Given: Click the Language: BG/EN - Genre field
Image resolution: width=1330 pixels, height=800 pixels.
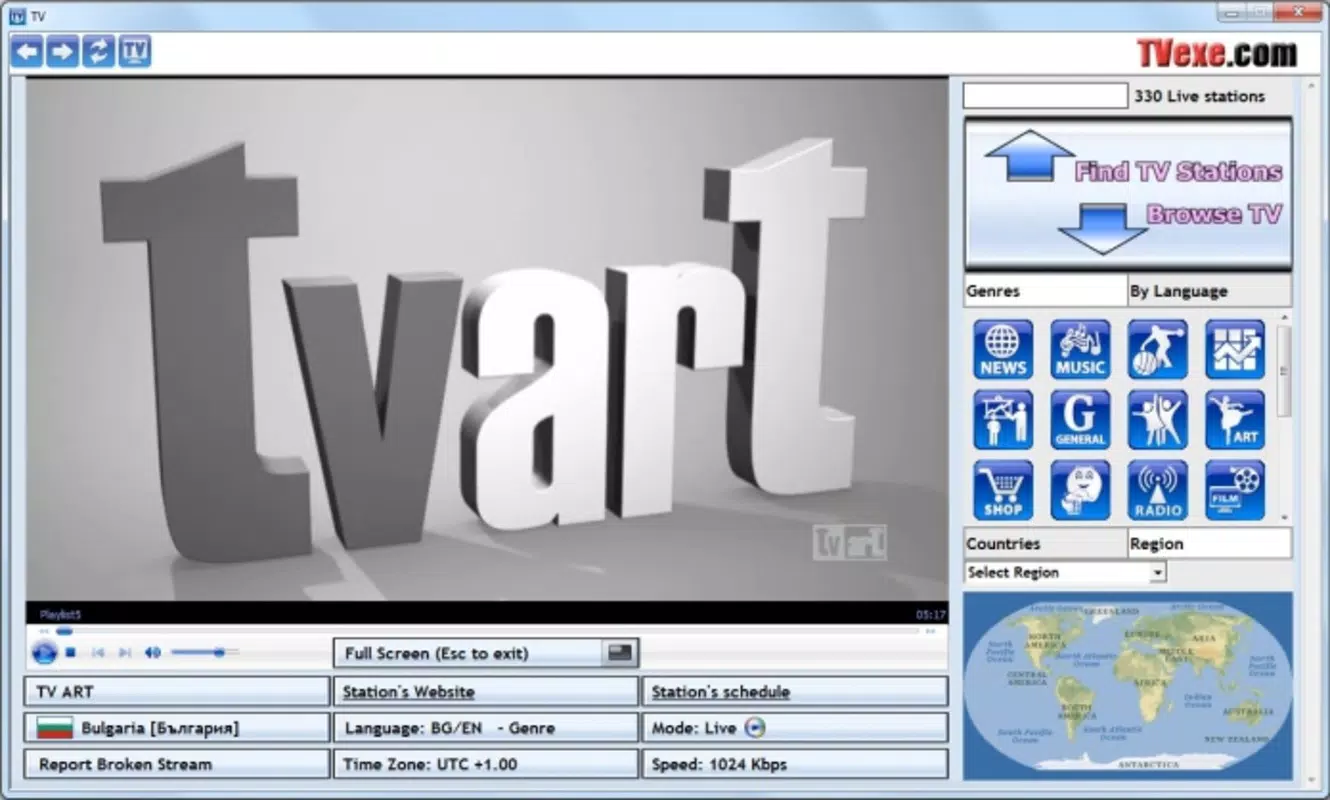Looking at the screenshot, I should 486,727.
